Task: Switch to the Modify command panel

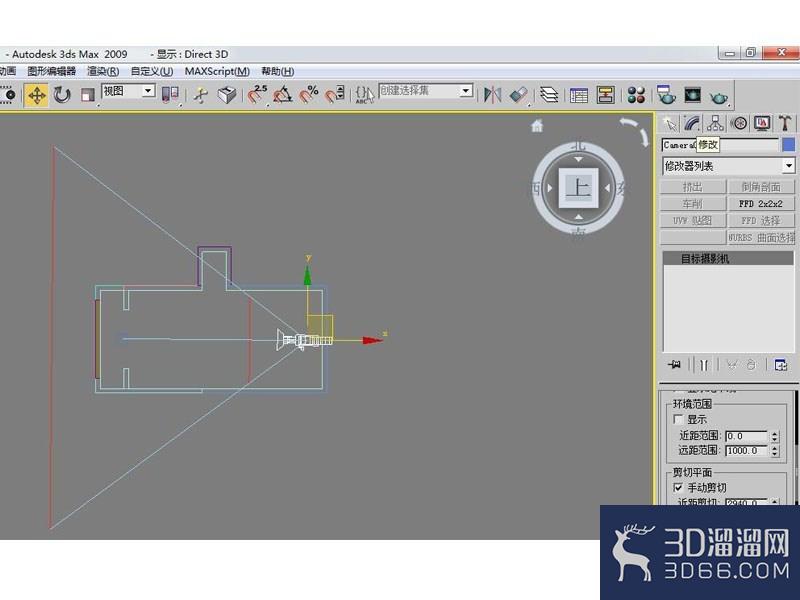Action: click(x=692, y=123)
